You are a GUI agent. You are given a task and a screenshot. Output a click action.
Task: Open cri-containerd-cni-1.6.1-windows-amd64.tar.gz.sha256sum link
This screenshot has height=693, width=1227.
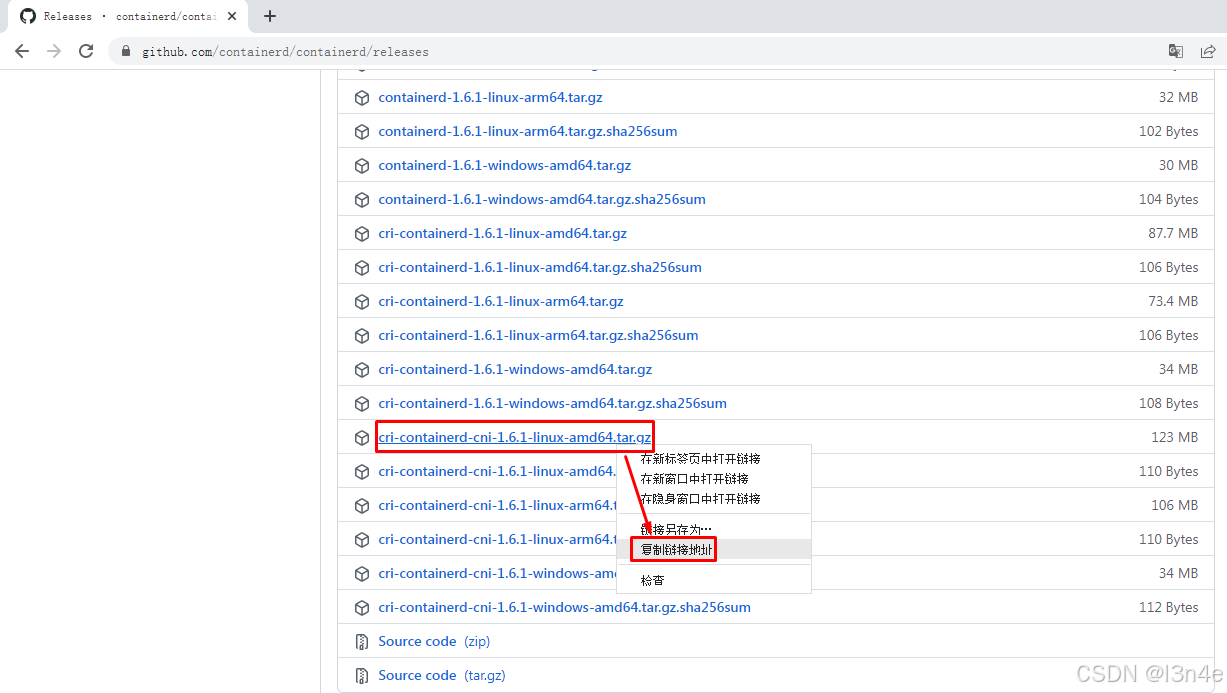[x=564, y=608]
